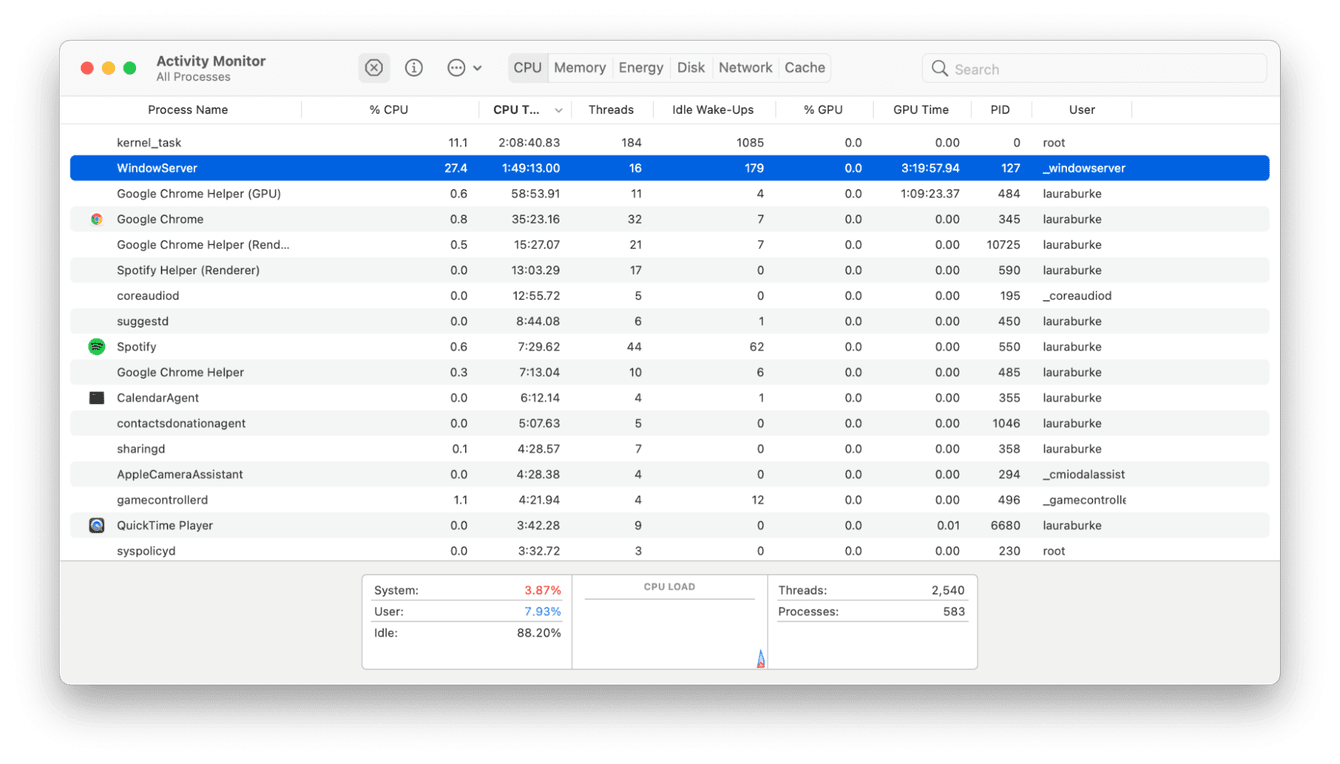Click 1085 idle wake-ups cell
This screenshot has width=1340, height=764.
(x=750, y=143)
